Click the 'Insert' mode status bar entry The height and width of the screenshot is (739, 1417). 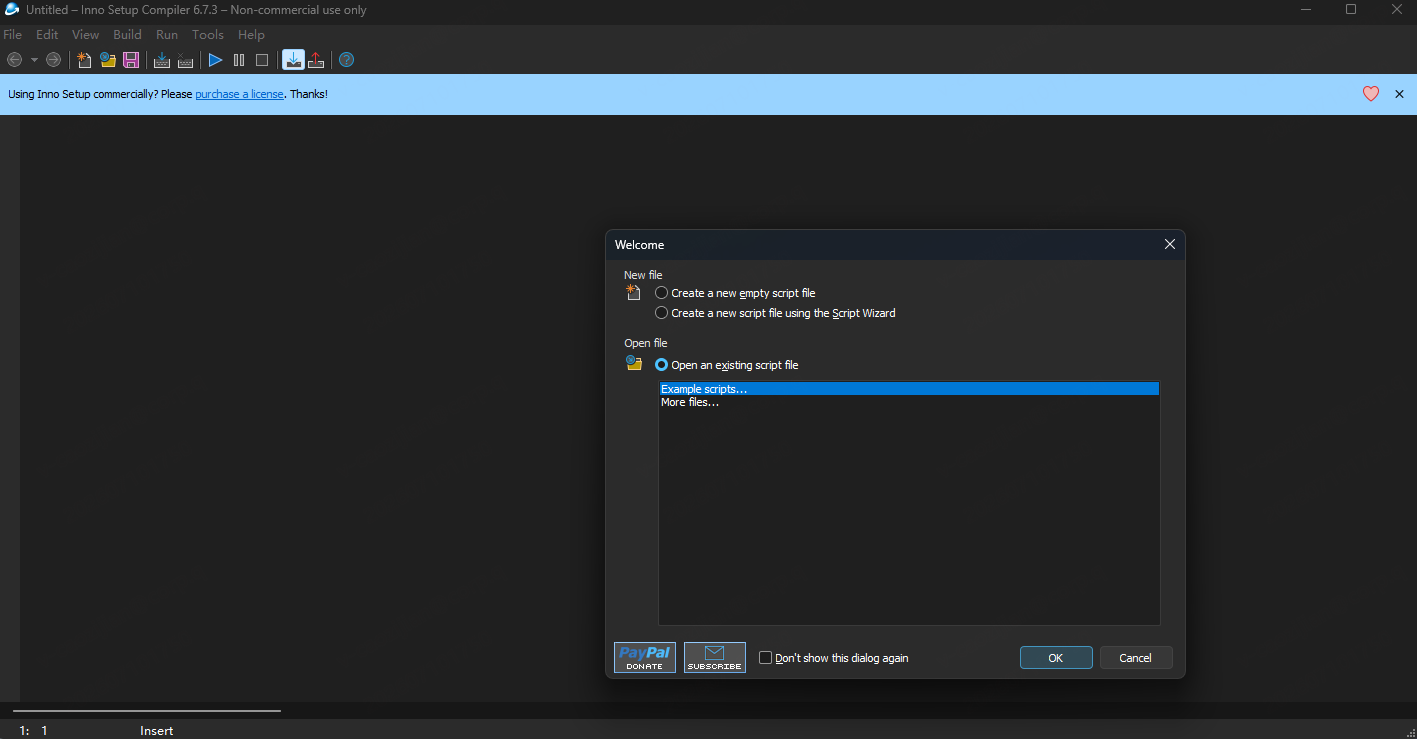tap(157, 731)
